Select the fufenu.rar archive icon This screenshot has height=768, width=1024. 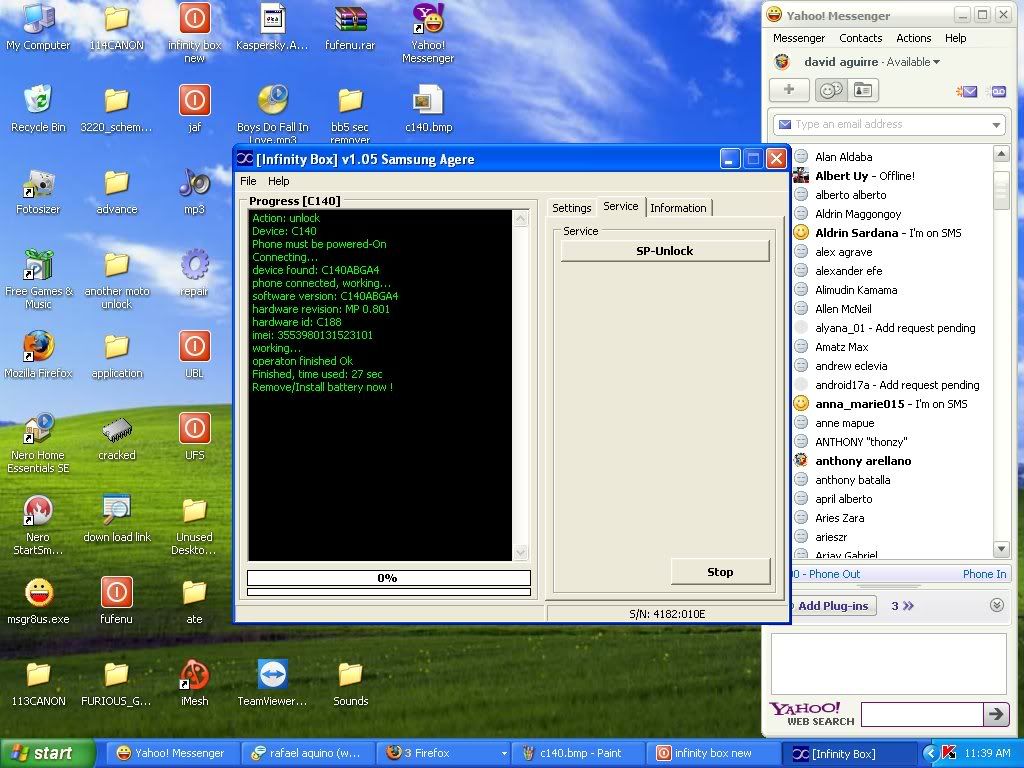pyautogui.click(x=350, y=26)
